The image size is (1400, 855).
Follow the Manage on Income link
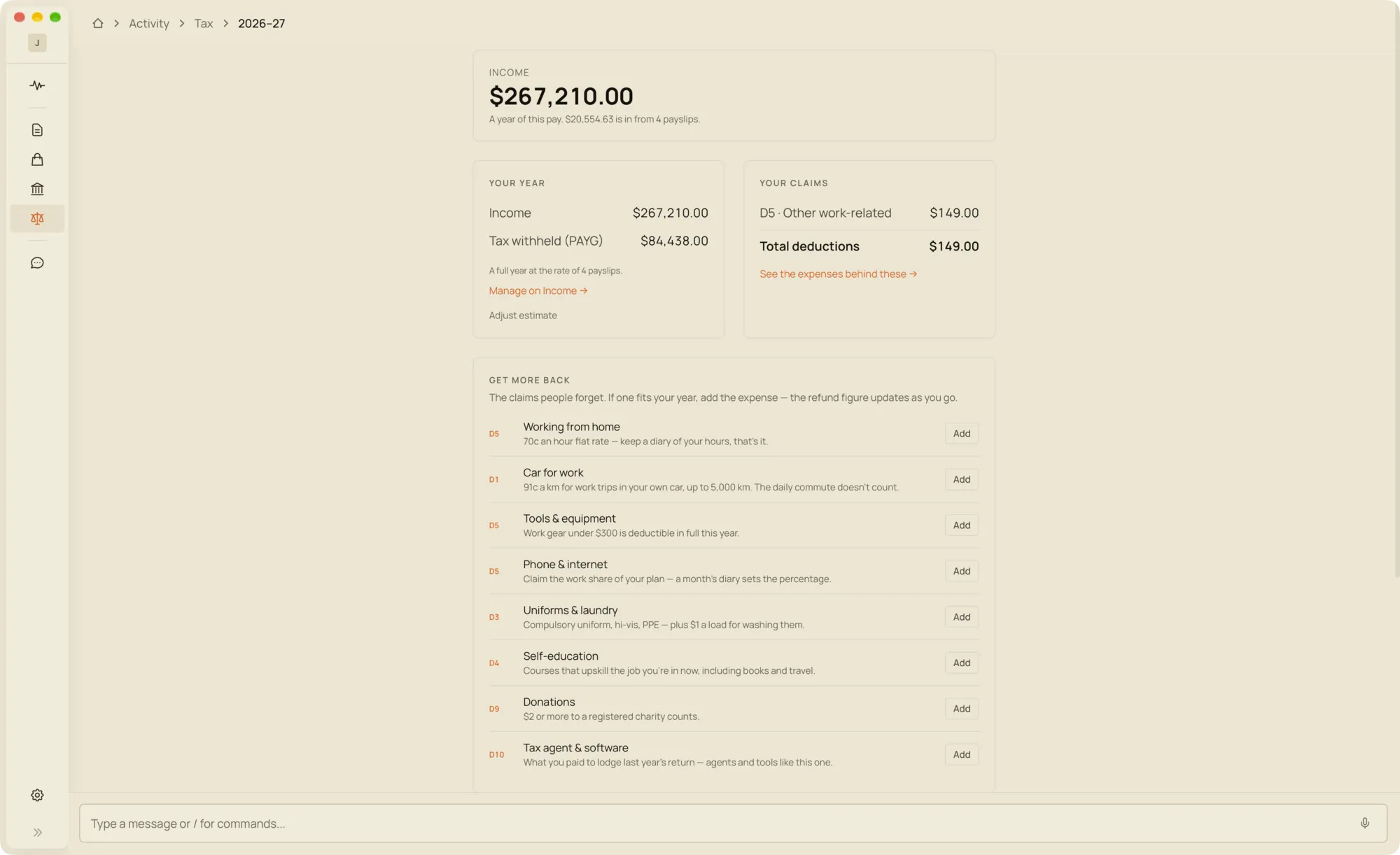(538, 290)
